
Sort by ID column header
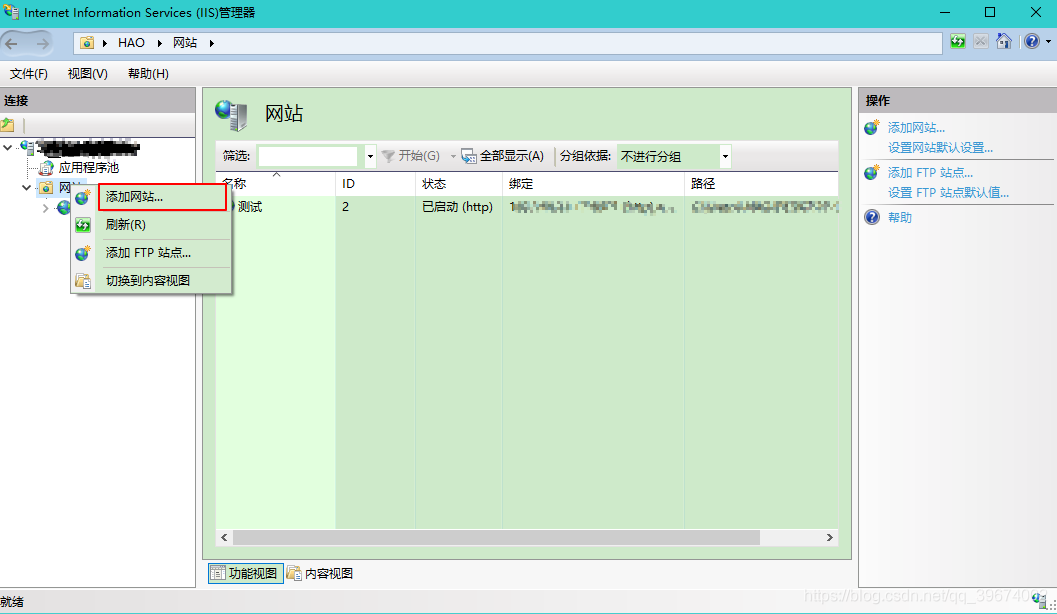[x=375, y=183]
